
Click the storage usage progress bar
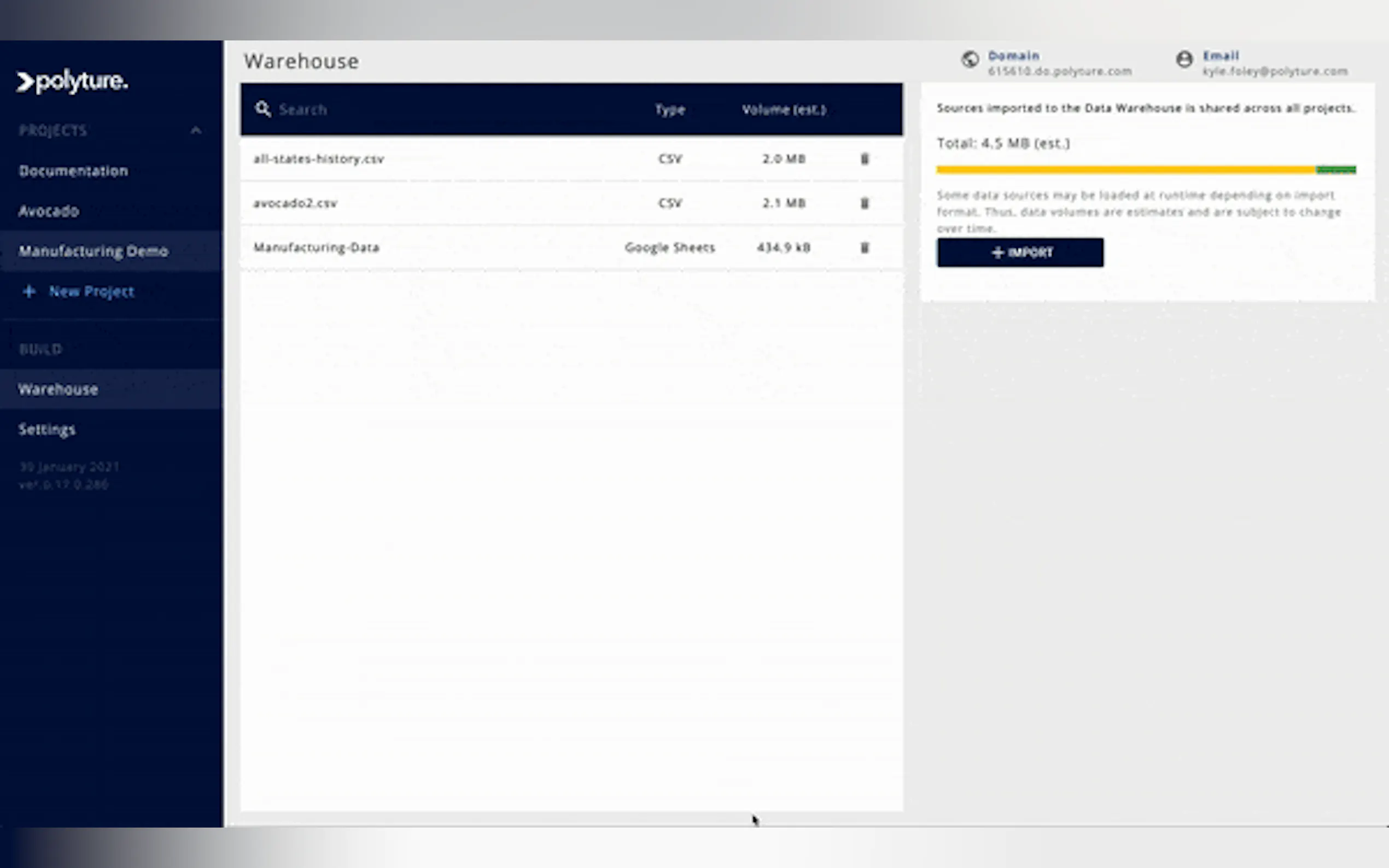1146,170
